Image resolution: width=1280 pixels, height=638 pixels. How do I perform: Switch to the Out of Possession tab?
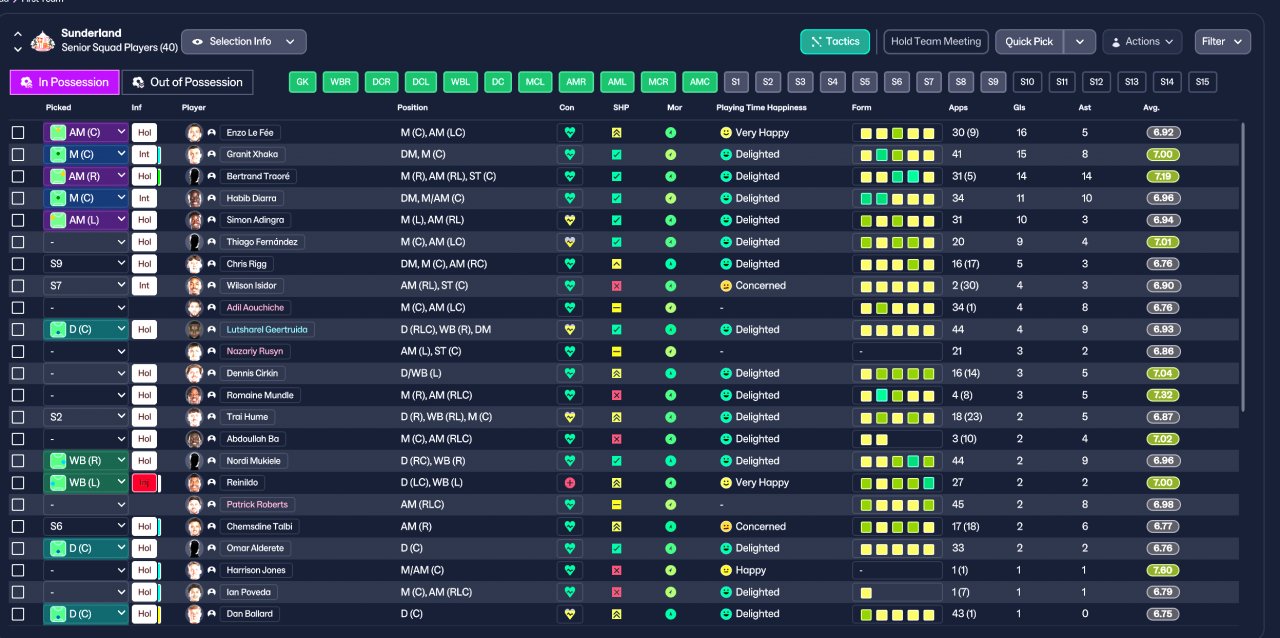[187, 82]
